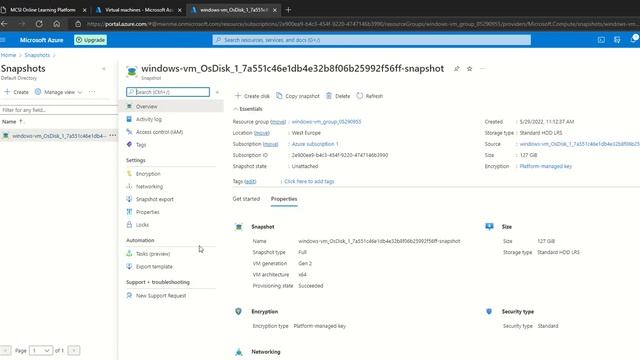Screen dimensions: 640x360
Task: Open Azure subscription 1 link
Action: point(315,144)
